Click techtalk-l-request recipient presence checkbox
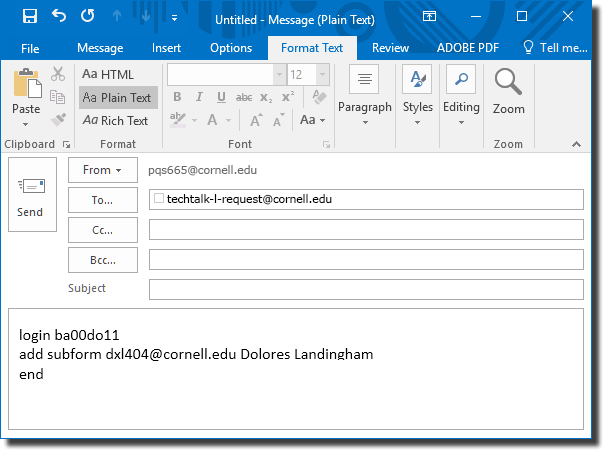 tap(159, 198)
